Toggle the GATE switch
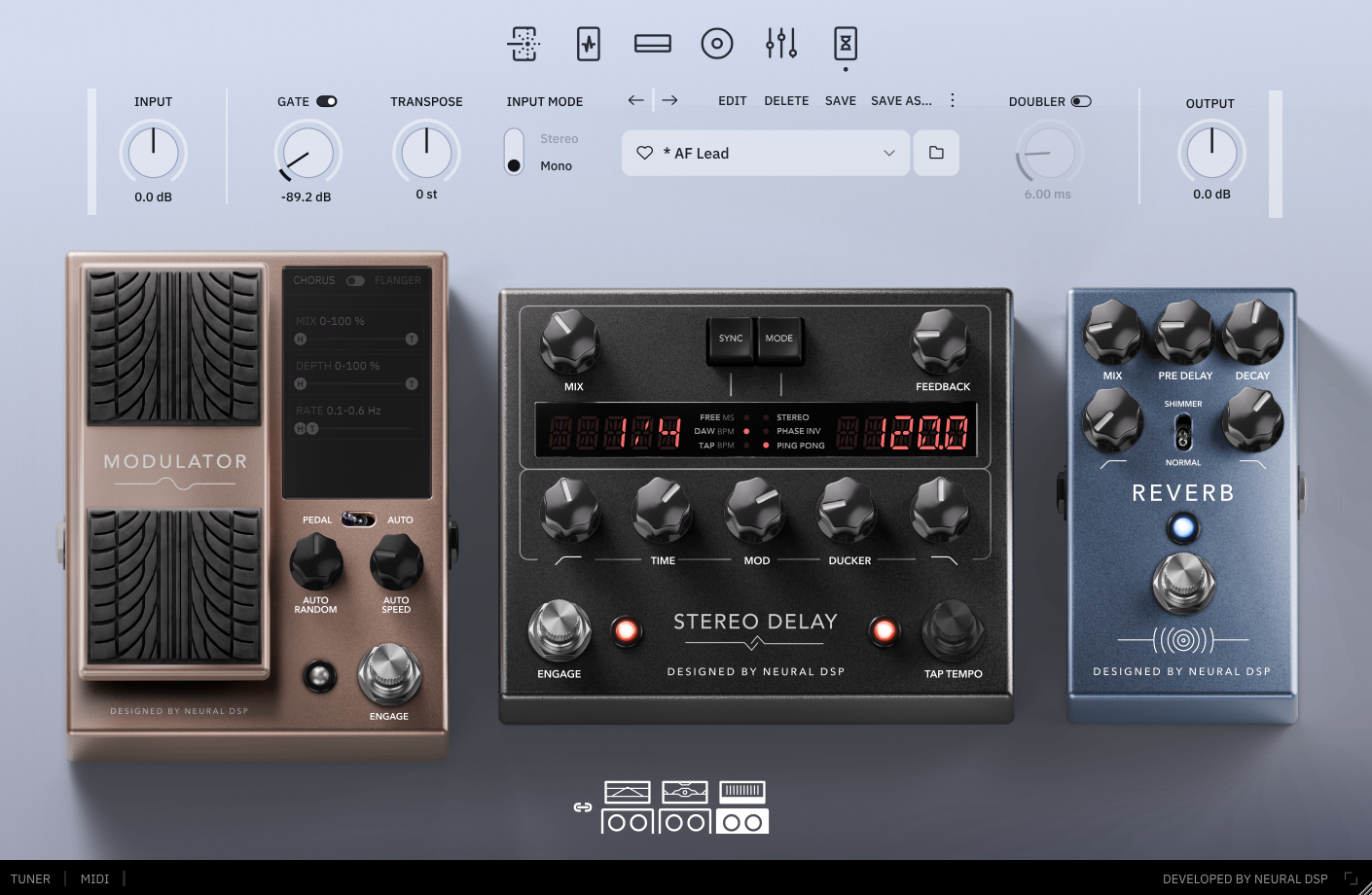The image size is (1372, 895). click(x=327, y=101)
